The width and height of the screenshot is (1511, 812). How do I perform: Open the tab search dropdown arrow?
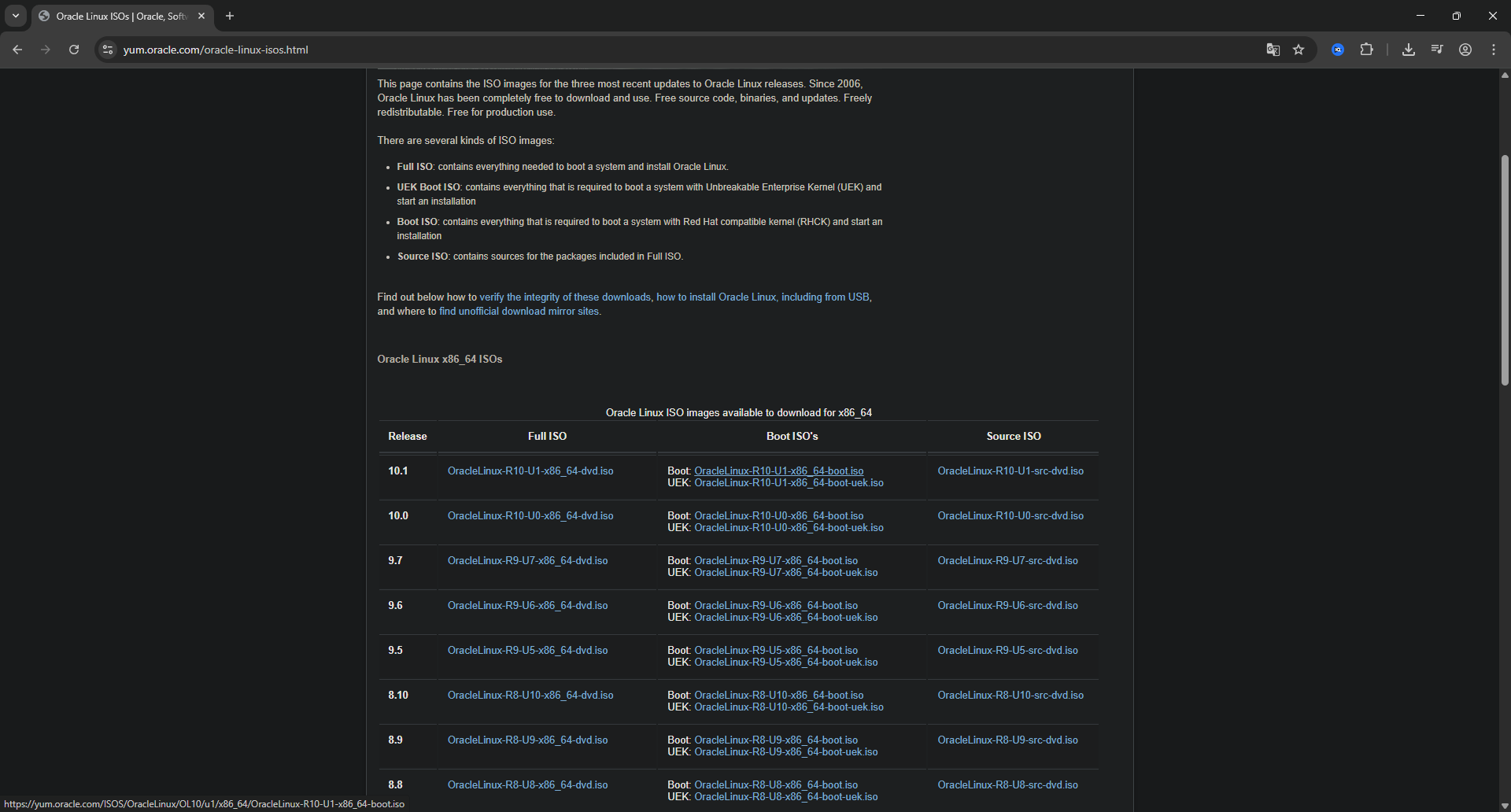pos(15,15)
